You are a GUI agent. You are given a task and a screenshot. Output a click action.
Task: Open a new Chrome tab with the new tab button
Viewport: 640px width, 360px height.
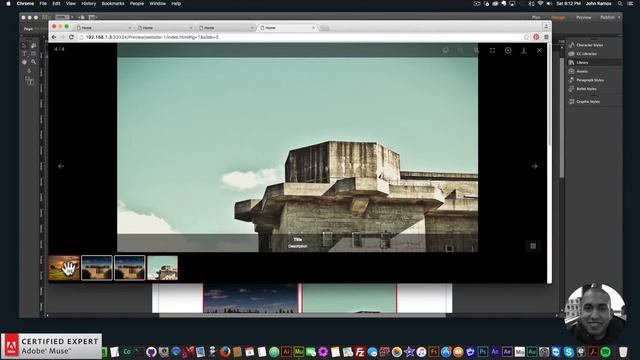click(324, 28)
